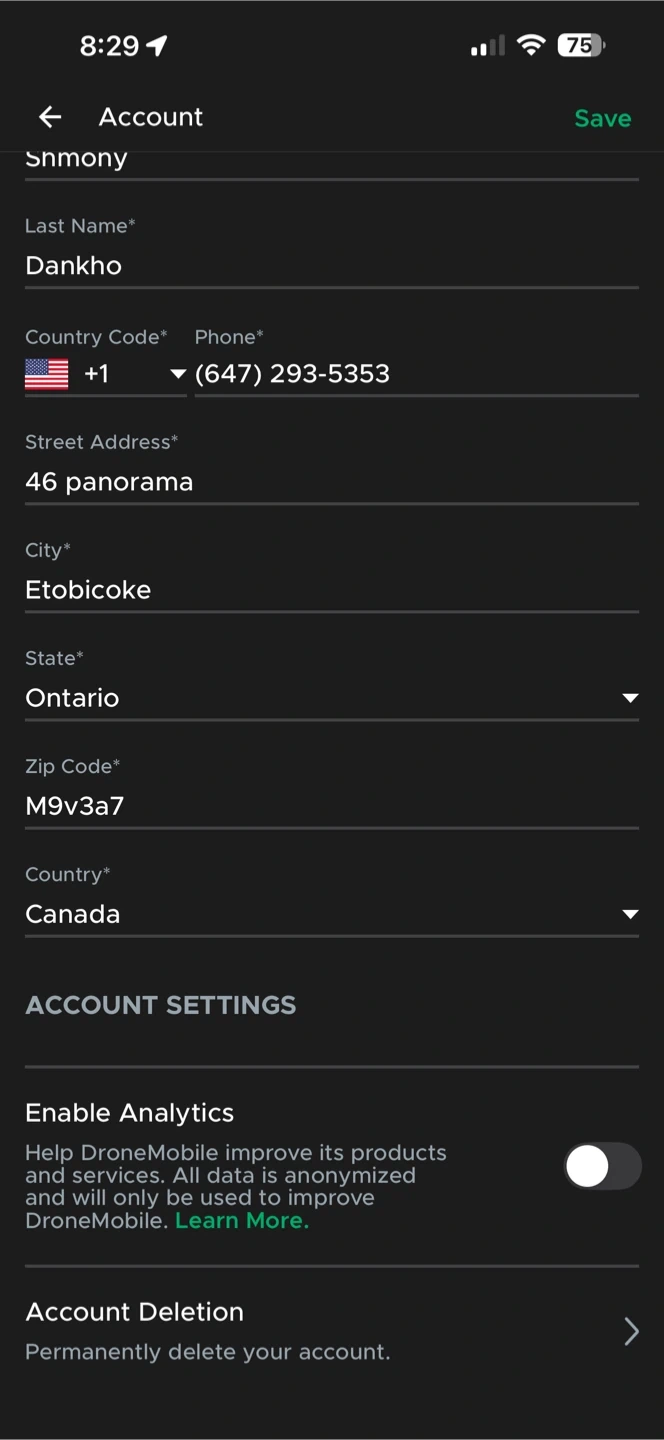Tap the Wi-Fi status icon
The image size is (664, 1440).
(531, 45)
